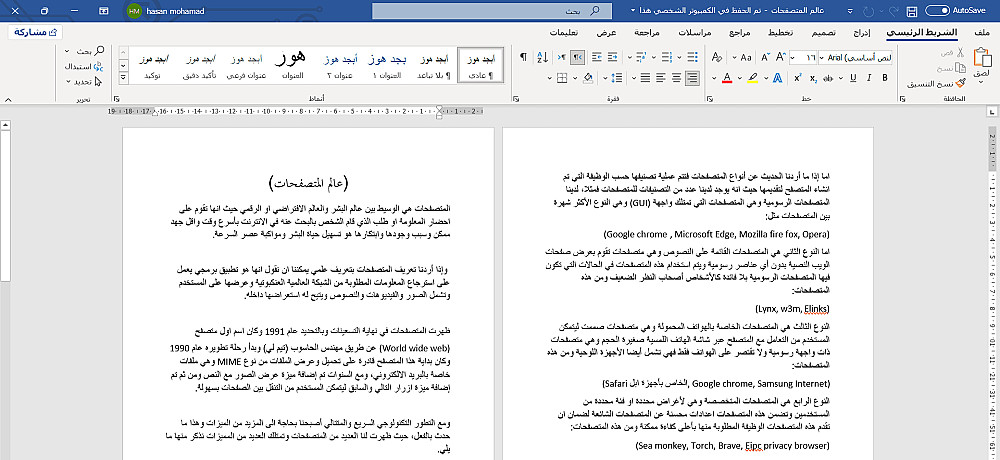Toggle left-to-right text direction
Image resolution: width=1000 pixels, height=460 pixels.
[562, 57]
